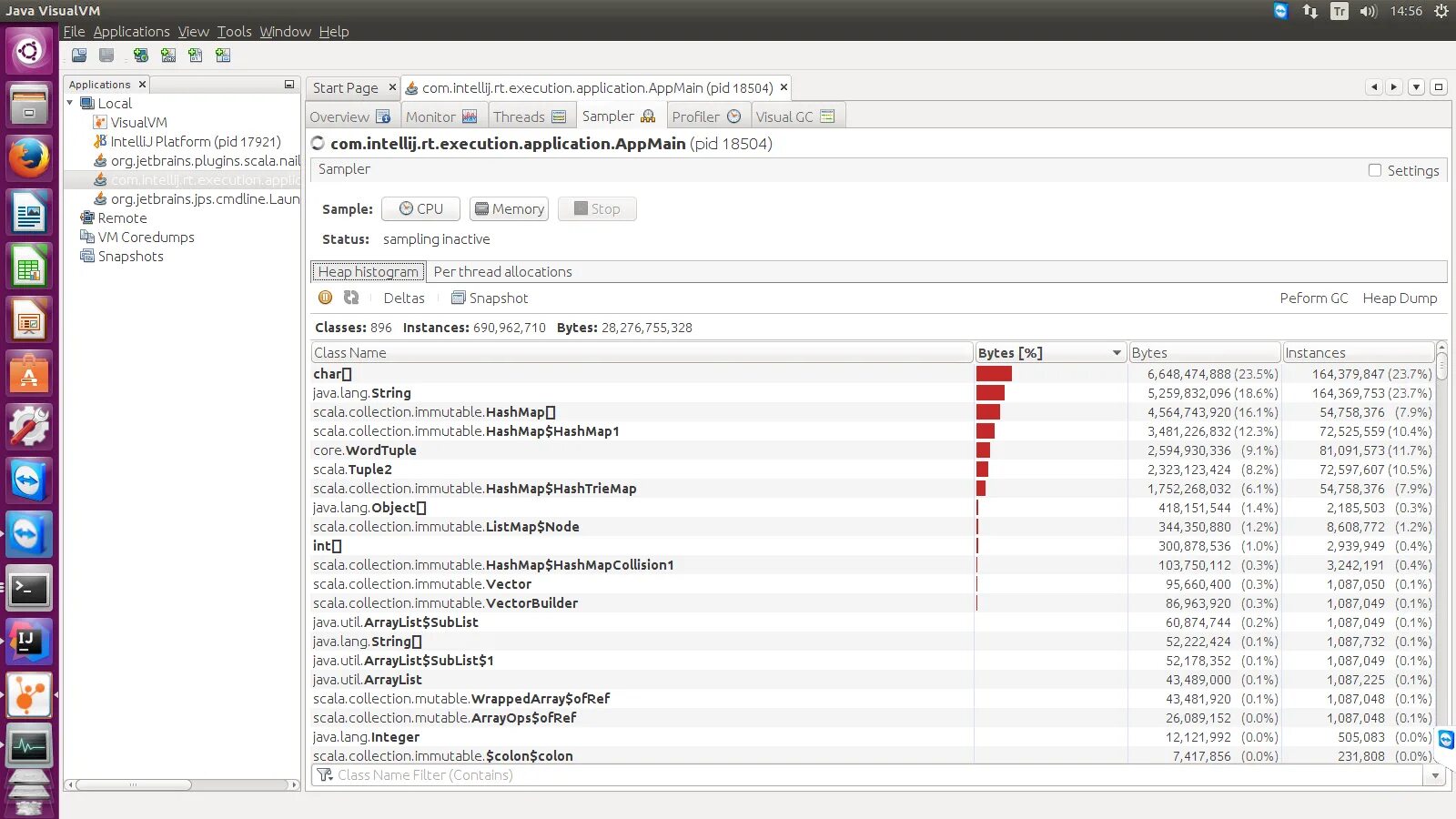Sort by Class Name column header

click(642, 353)
